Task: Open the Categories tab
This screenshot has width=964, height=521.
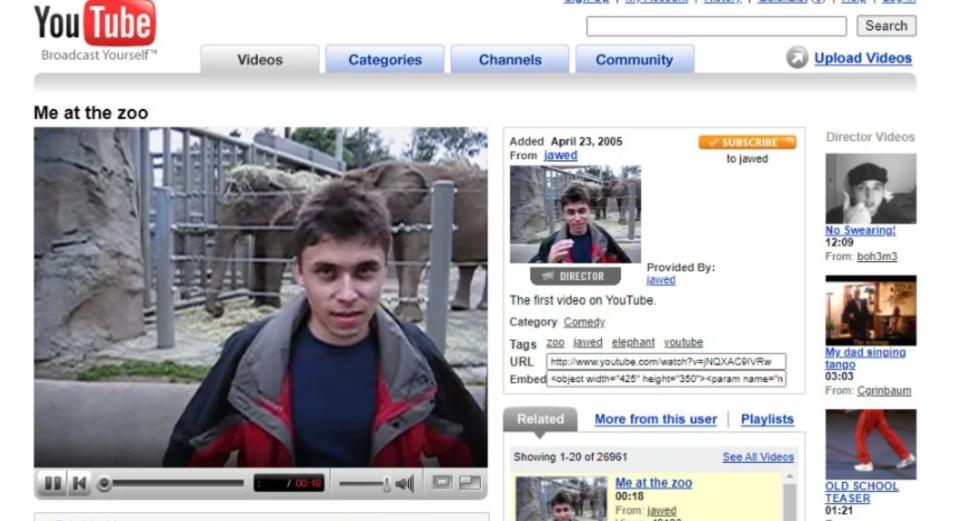Action: pos(385,60)
